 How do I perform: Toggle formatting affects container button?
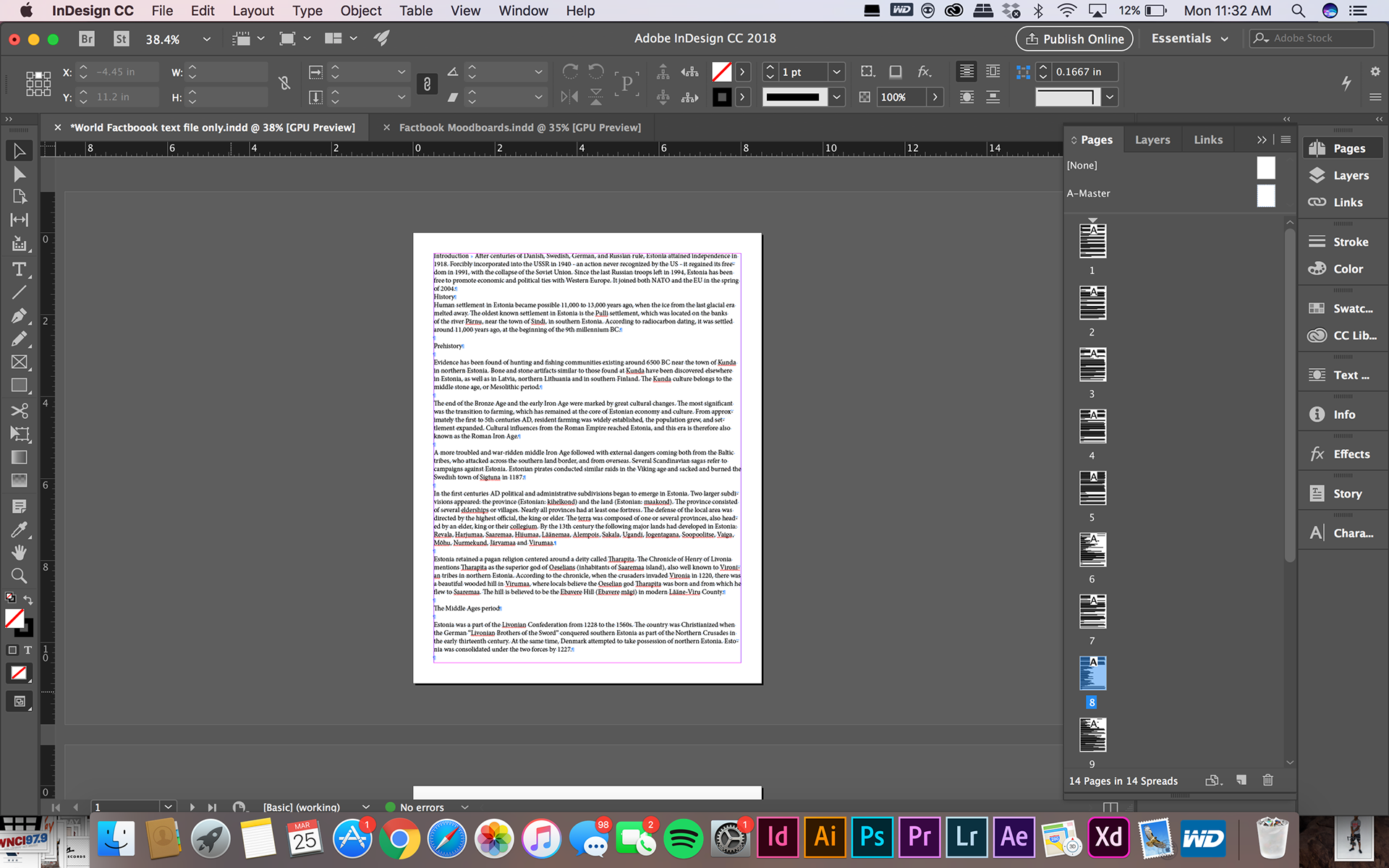tap(12, 650)
